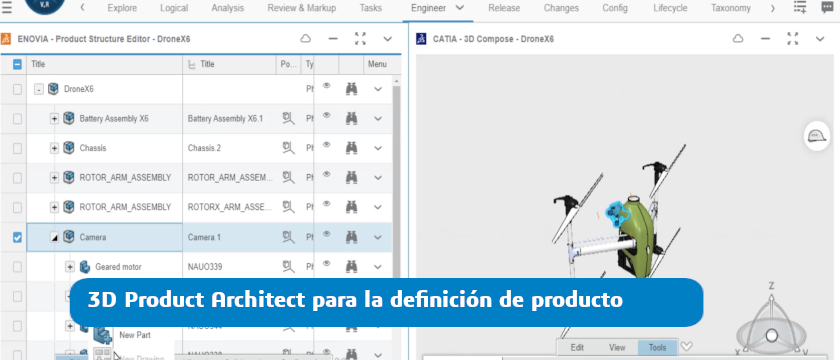The image size is (840, 360).
Task: Select the View tab in 3D toolbar
Action: click(x=617, y=347)
